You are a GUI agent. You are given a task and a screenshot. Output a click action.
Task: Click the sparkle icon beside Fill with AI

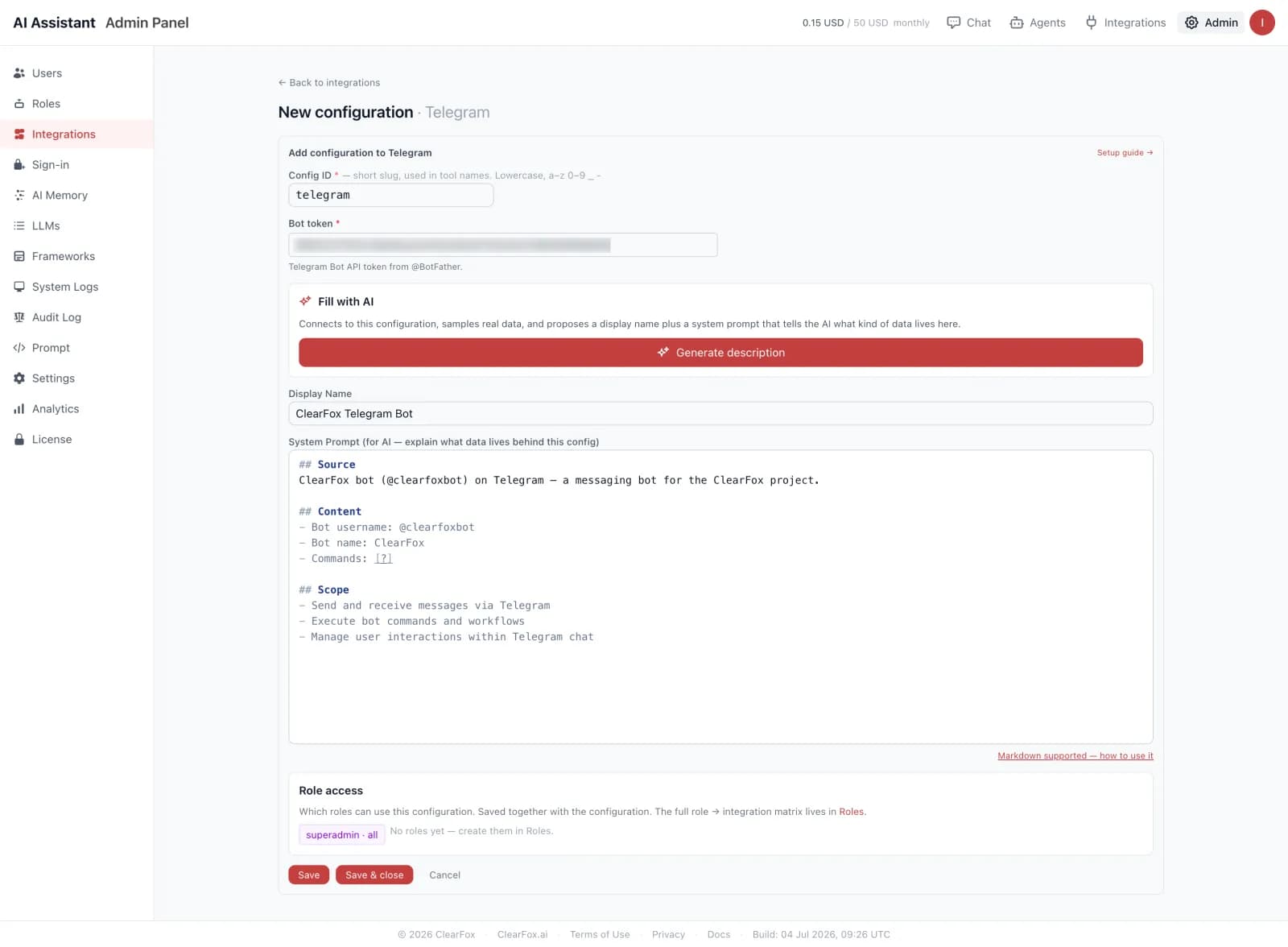(x=305, y=301)
